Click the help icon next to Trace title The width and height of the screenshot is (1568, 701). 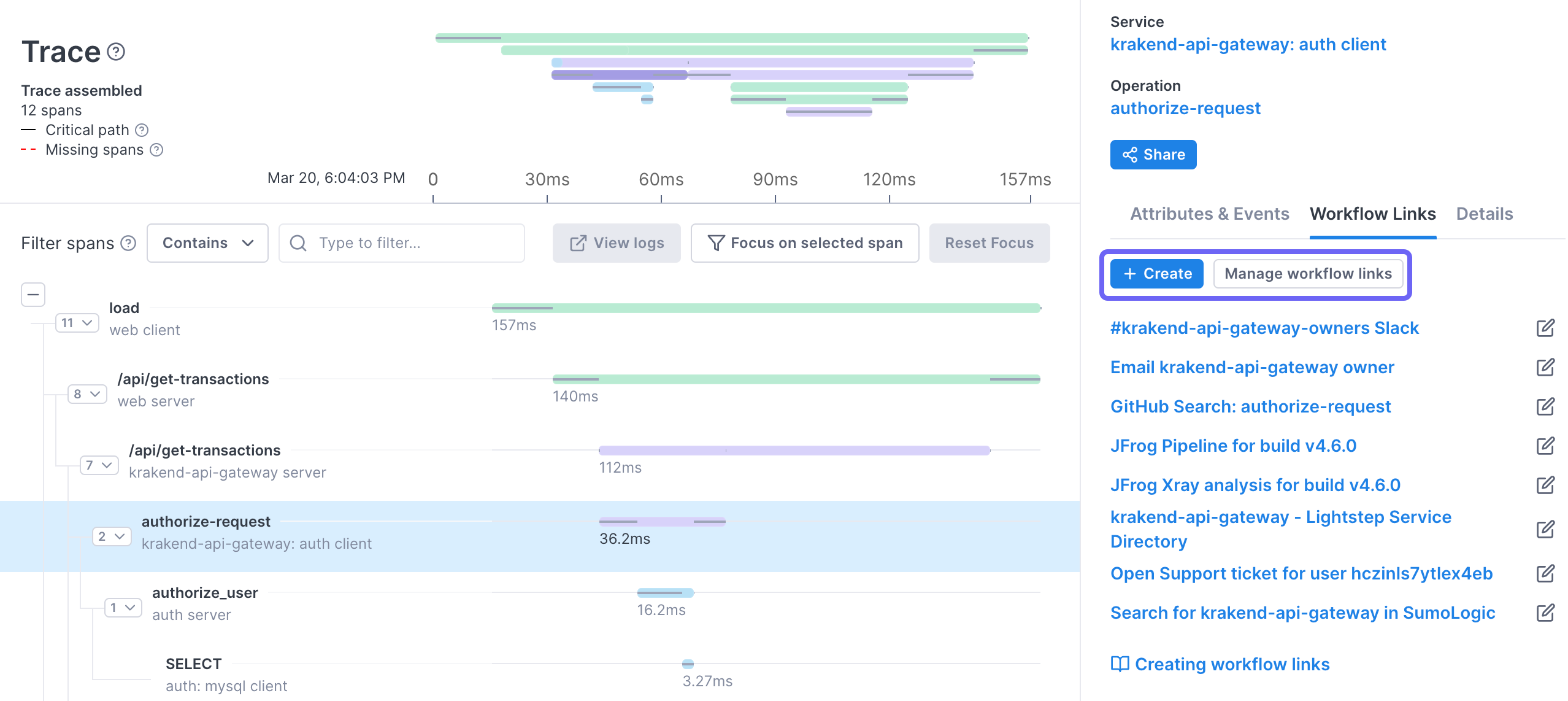[x=116, y=52]
